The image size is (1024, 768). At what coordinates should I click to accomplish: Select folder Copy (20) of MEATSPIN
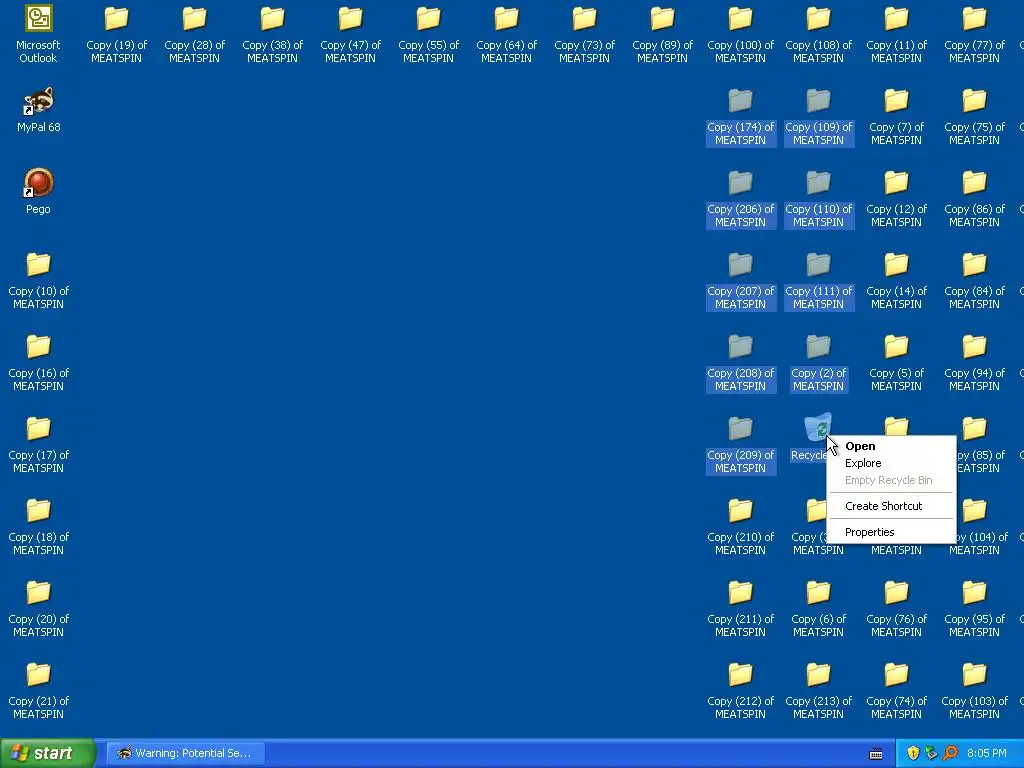point(38,608)
